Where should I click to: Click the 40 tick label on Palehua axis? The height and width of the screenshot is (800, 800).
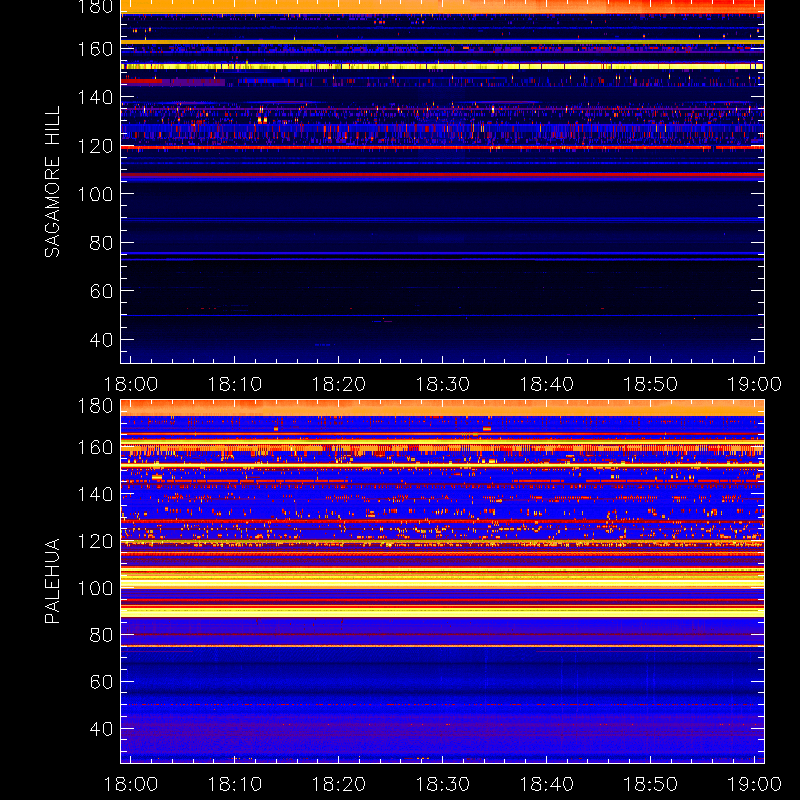click(x=101, y=729)
